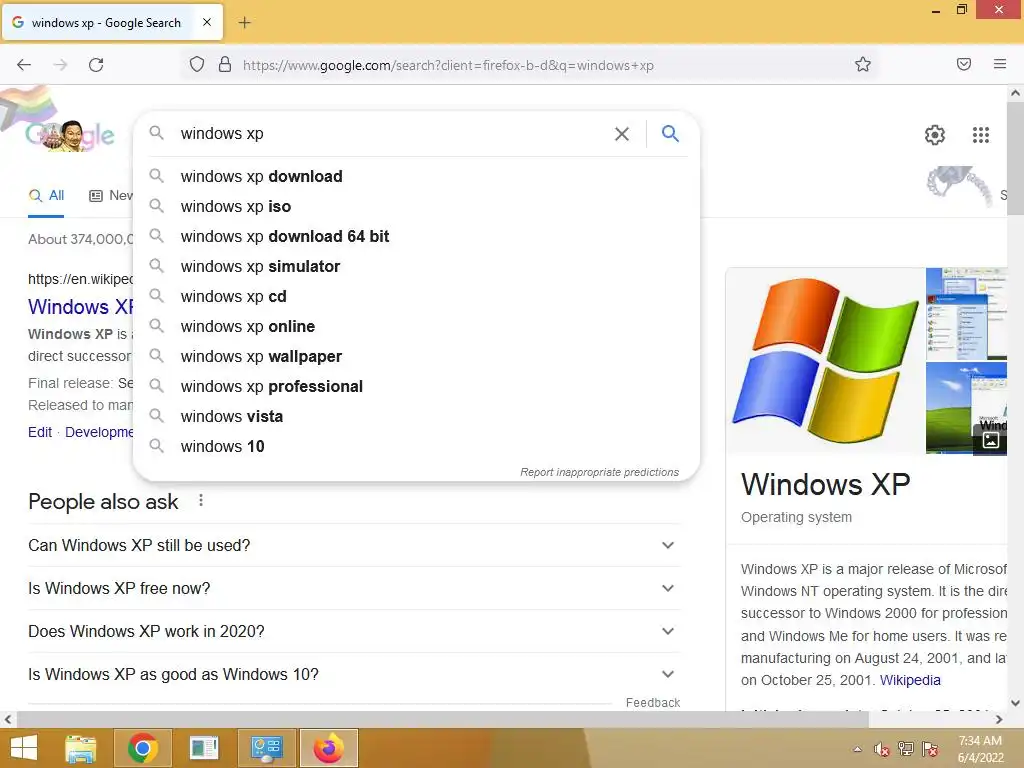Click the taskbar clock showing 7:34 AM

[980, 749]
